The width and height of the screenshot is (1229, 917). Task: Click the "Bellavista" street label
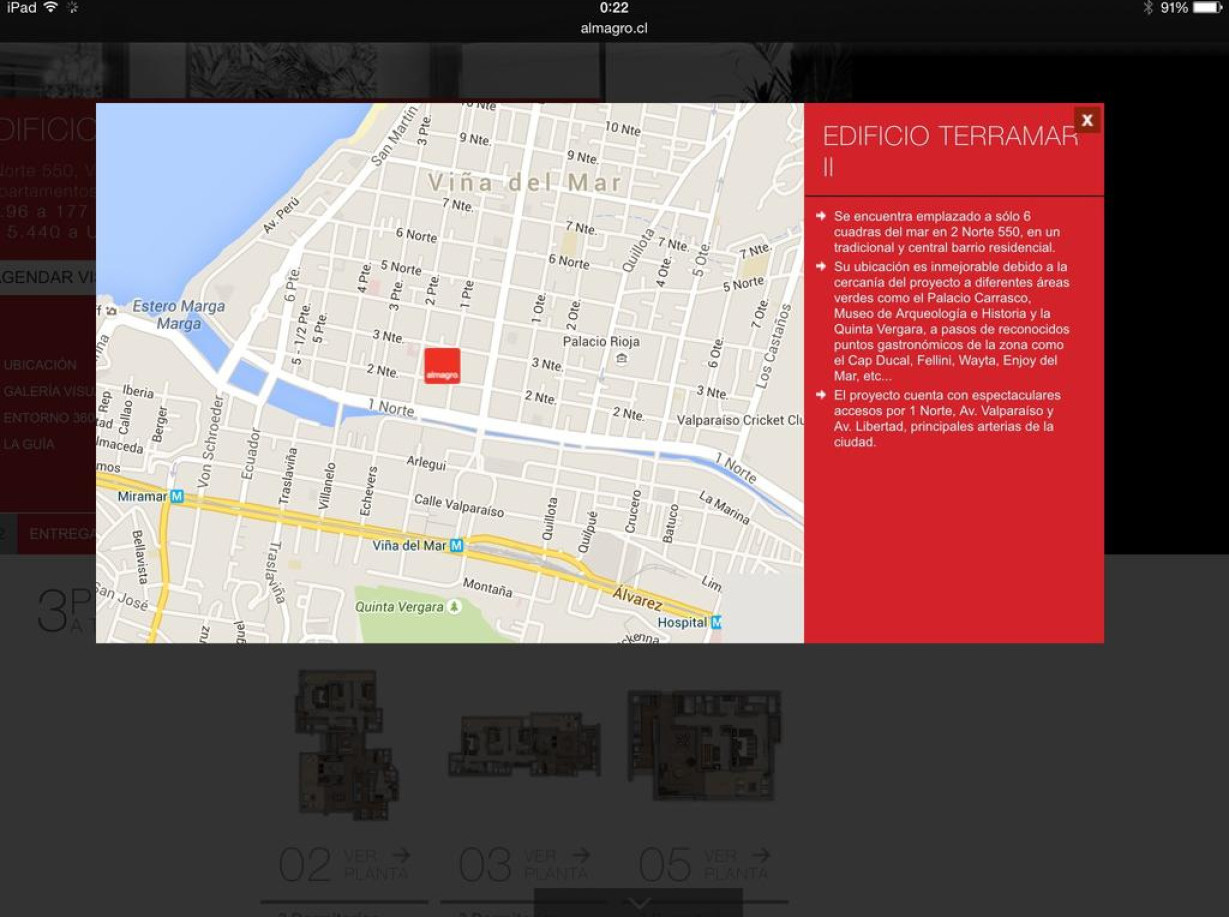pos(140,557)
